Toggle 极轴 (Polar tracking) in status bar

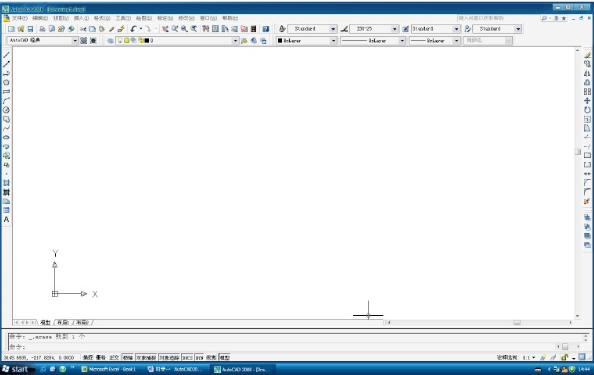tap(128, 357)
